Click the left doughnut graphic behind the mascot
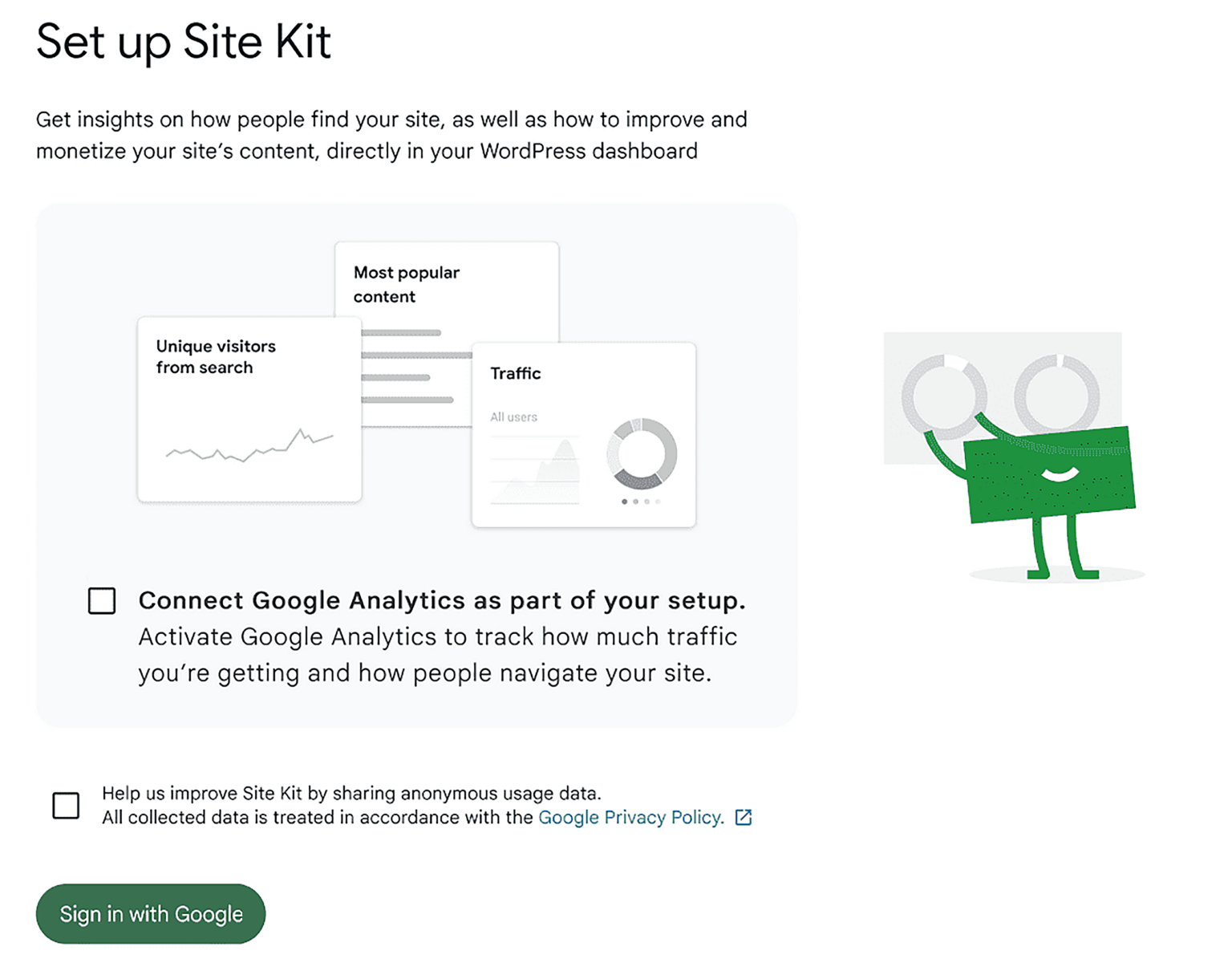The height and width of the screenshot is (967, 1232). click(943, 393)
